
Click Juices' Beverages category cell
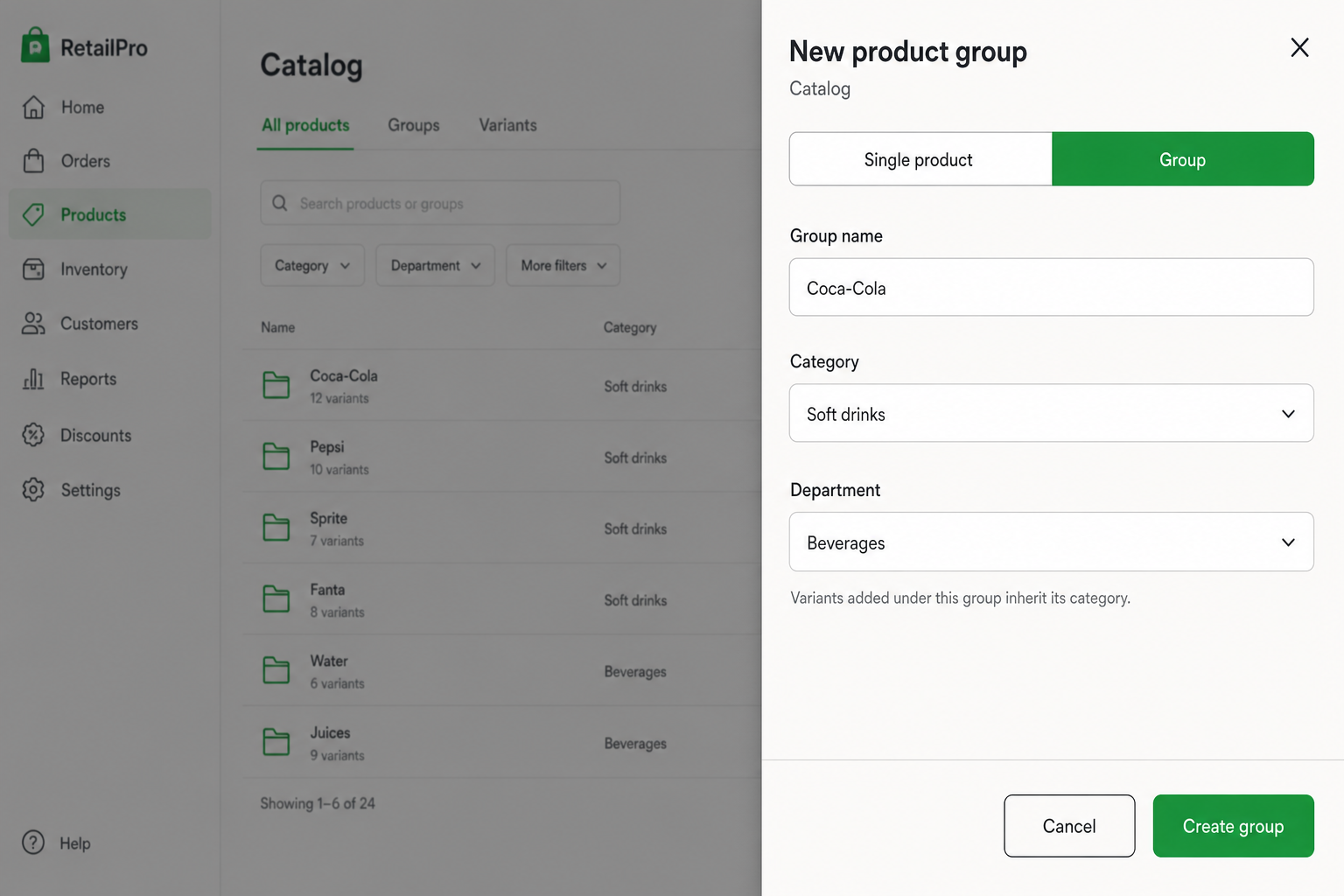(x=635, y=743)
